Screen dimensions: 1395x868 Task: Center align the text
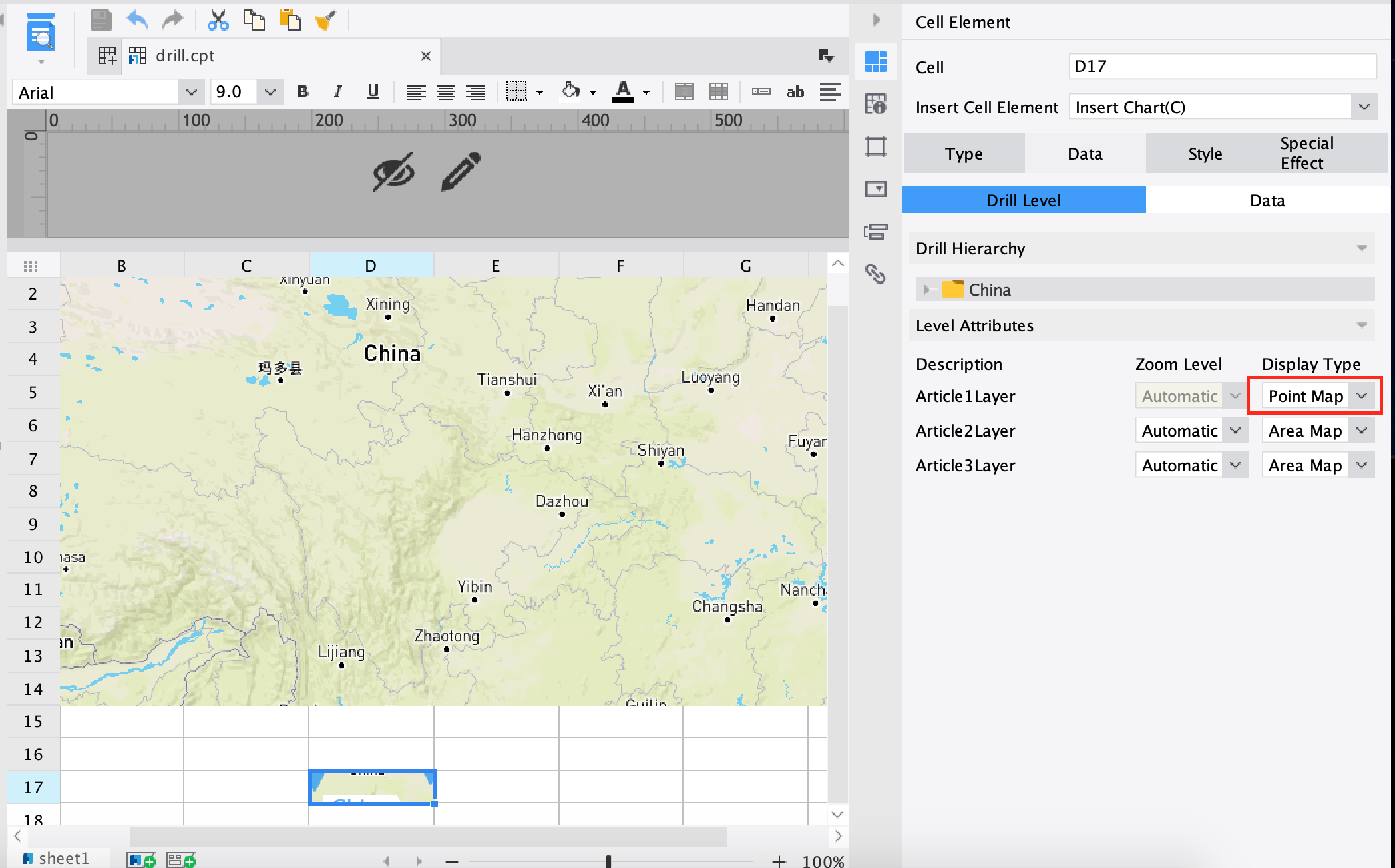[446, 92]
